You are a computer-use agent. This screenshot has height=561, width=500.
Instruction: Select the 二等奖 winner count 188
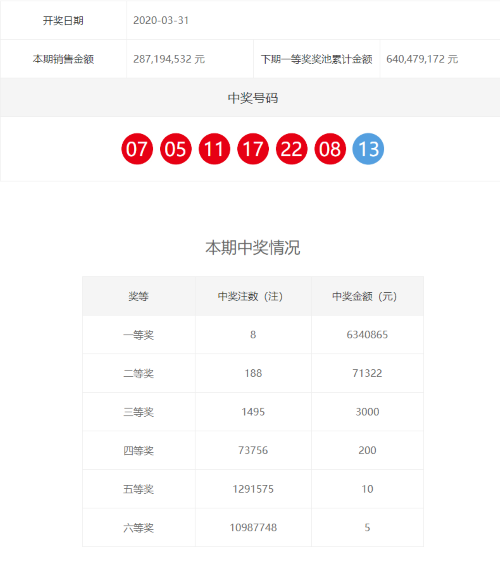(253, 373)
